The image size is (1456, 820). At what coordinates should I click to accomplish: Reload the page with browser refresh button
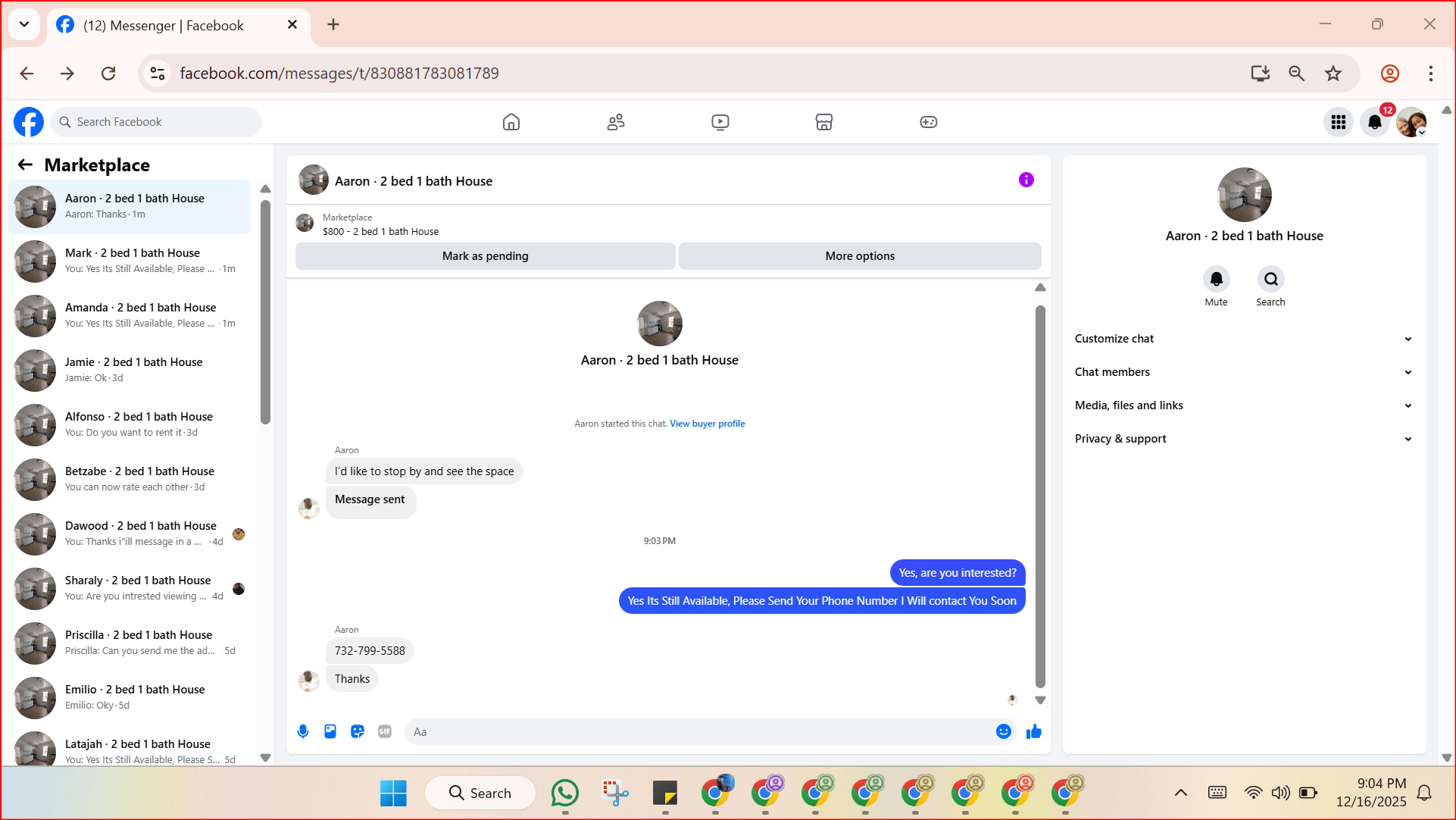108,74
